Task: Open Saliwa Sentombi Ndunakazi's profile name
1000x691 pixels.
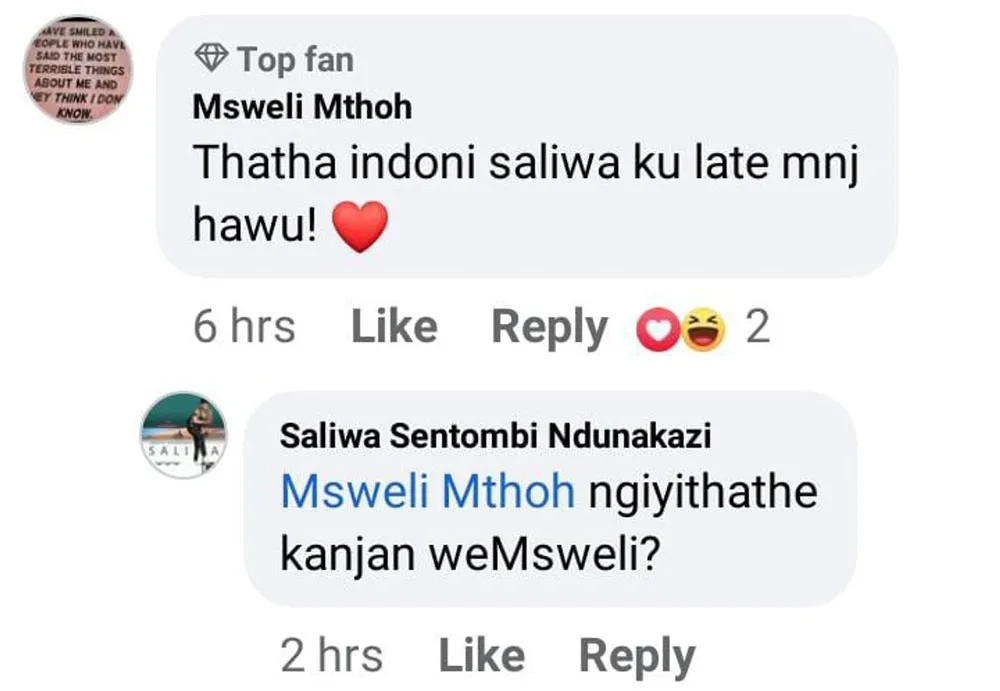Action: (495, 436)
